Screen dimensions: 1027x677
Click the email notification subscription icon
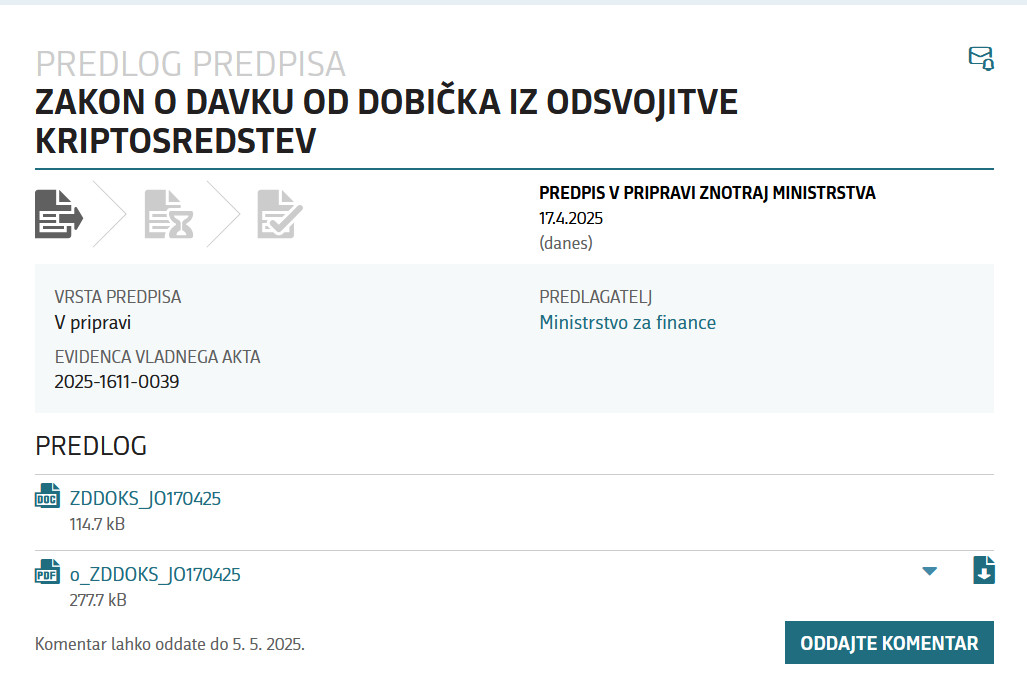point(981,58)
